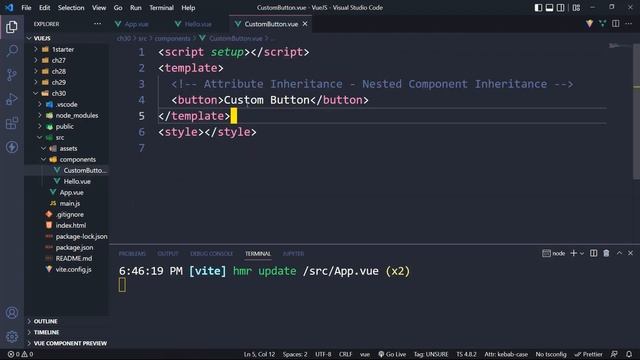Split the editor to the right
This screenshot has width=640, height=360.
616,24
